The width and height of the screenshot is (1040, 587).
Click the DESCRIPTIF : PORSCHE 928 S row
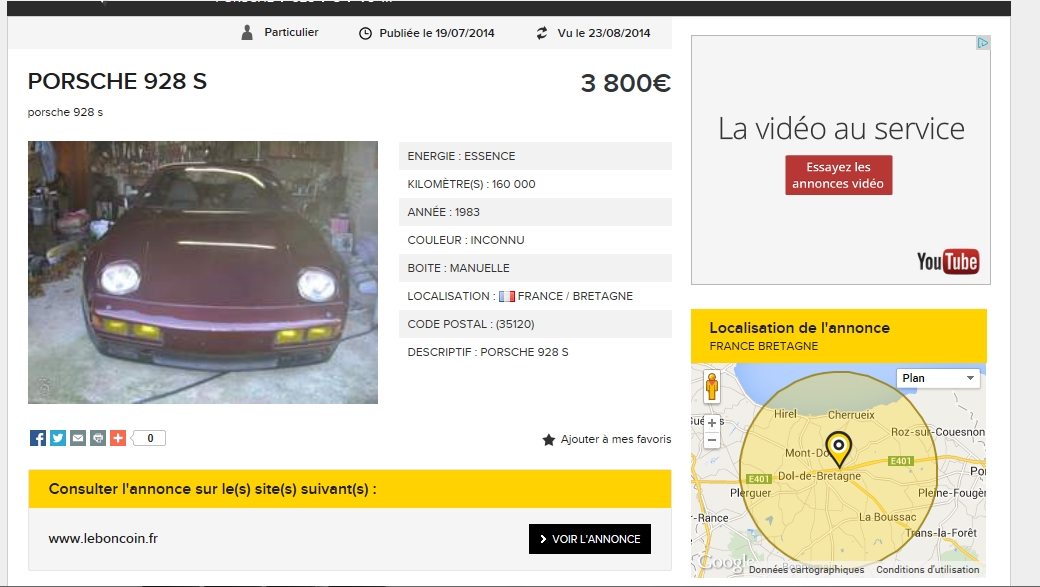[535, 352]
